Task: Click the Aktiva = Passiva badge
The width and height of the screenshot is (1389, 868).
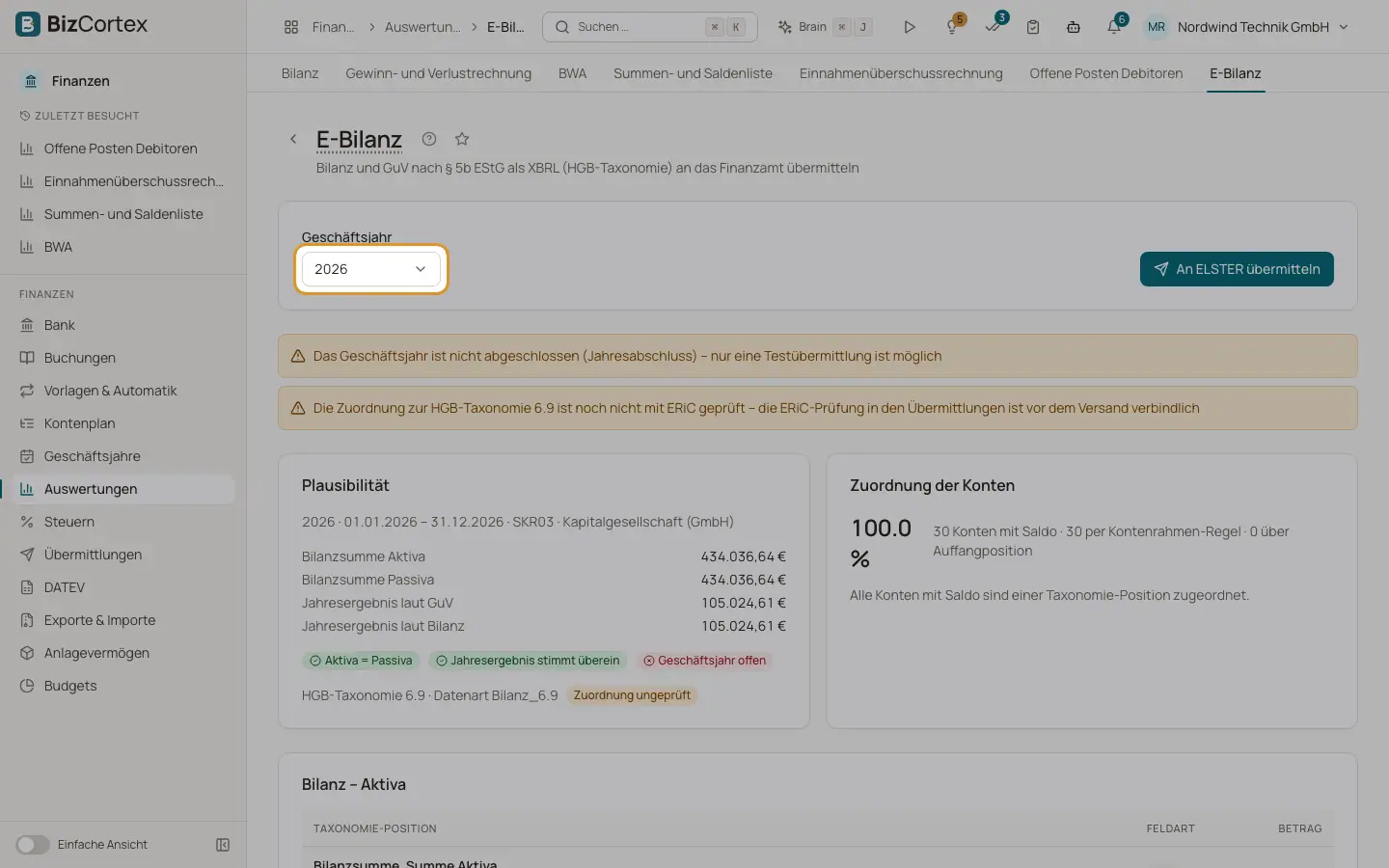Action: (x=361, y=661)
